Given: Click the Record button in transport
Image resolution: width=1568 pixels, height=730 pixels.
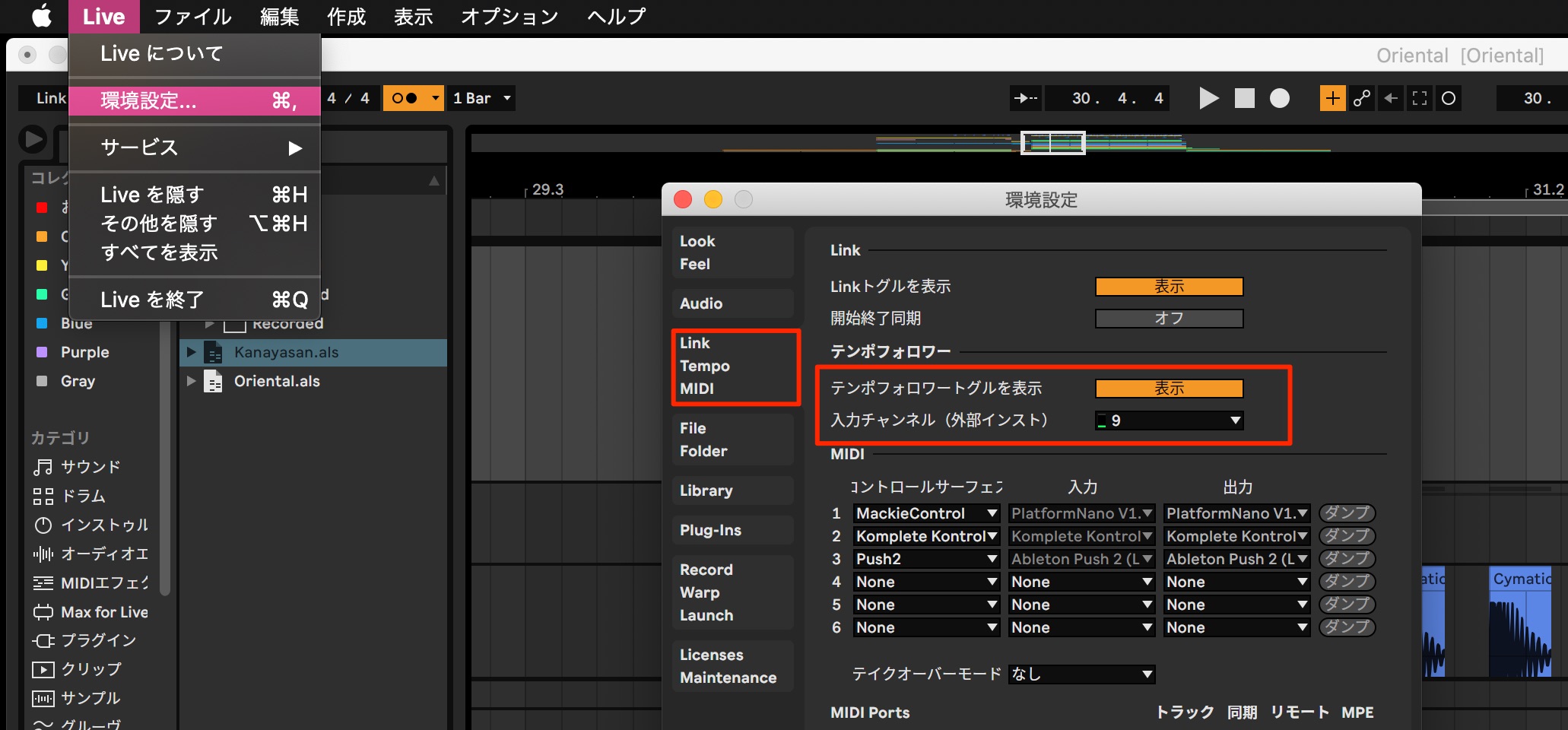Looking at the screenshot, I should coord(1280,98).
